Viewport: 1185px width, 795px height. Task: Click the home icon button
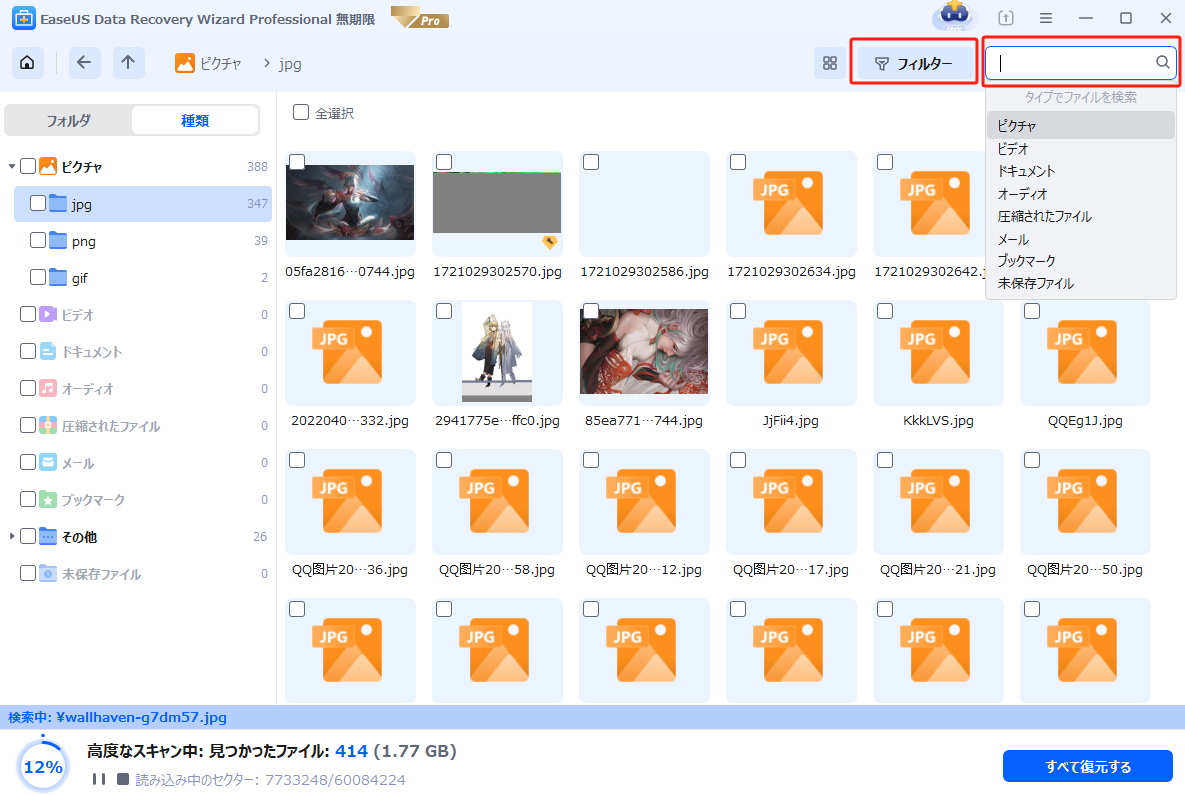(x=27, y=63)
